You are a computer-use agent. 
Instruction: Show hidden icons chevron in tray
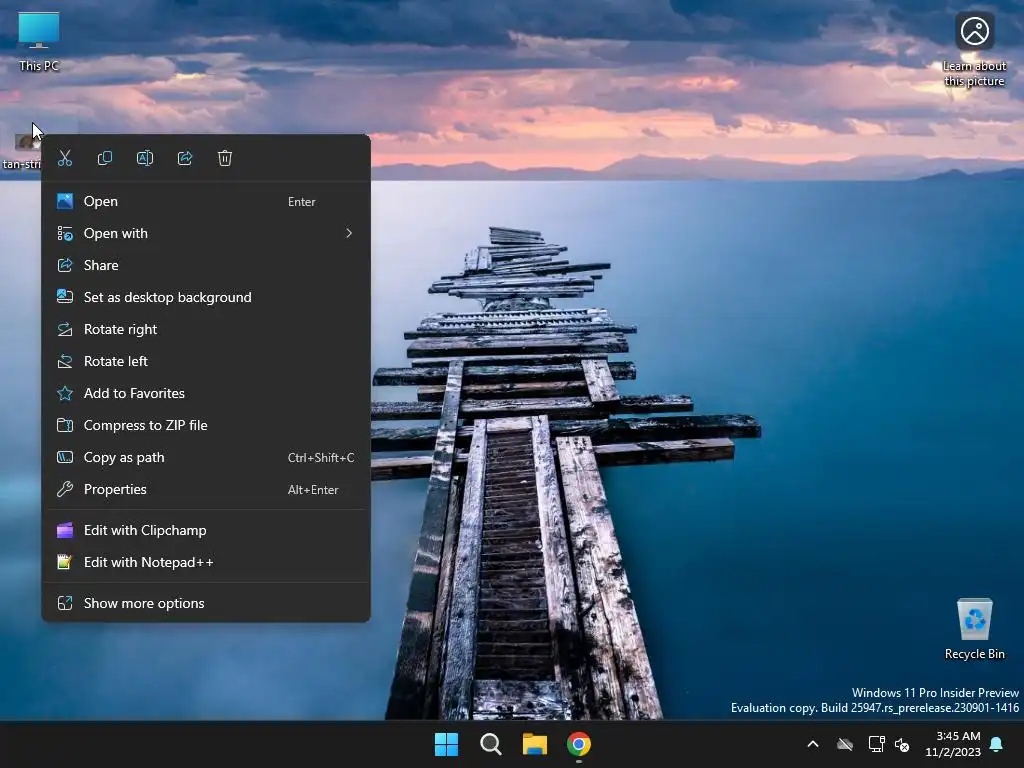[813, 744]
